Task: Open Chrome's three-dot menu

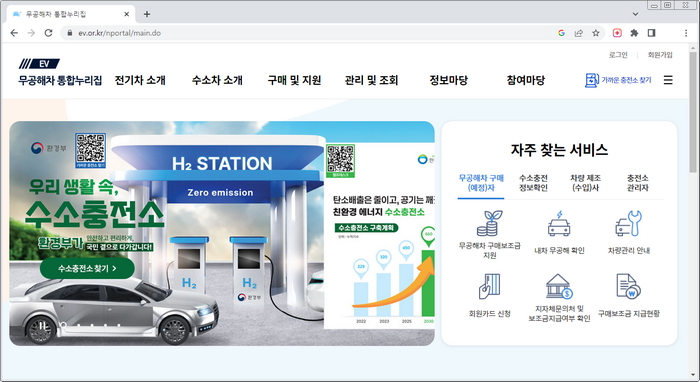Action: tap(686, 33)
